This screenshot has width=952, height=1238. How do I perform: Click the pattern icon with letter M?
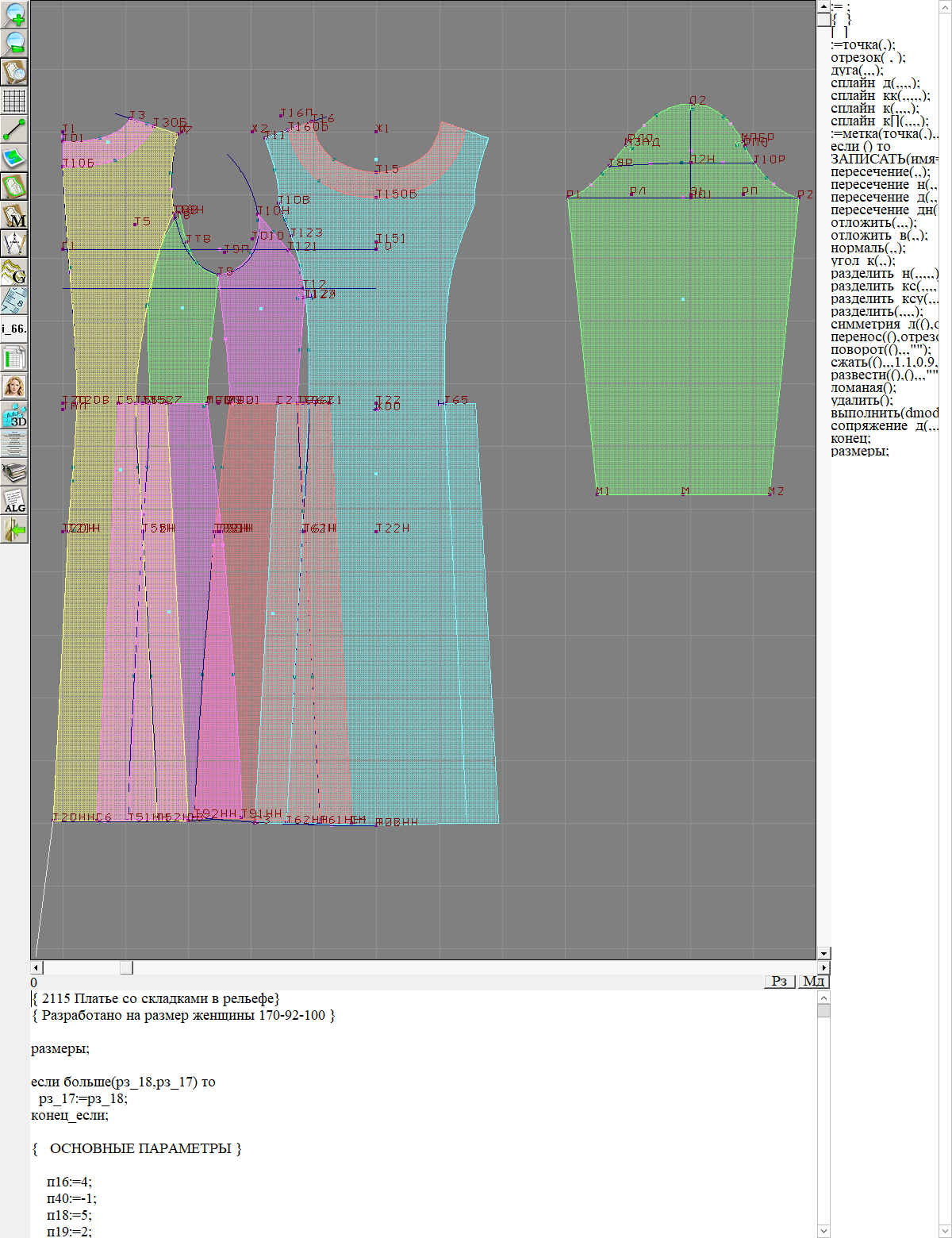click(x=14, y=216)
